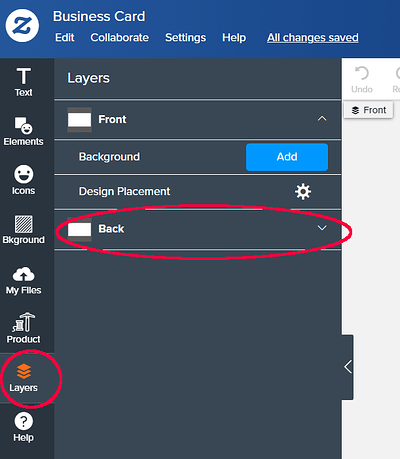Open the Edit menu

click(x=65, y=38)
